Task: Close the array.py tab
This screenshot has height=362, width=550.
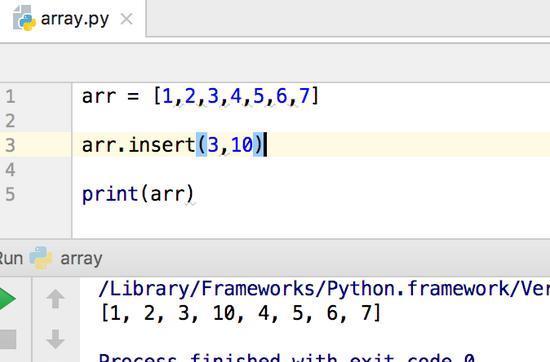Action: click(x=126, y=19)
